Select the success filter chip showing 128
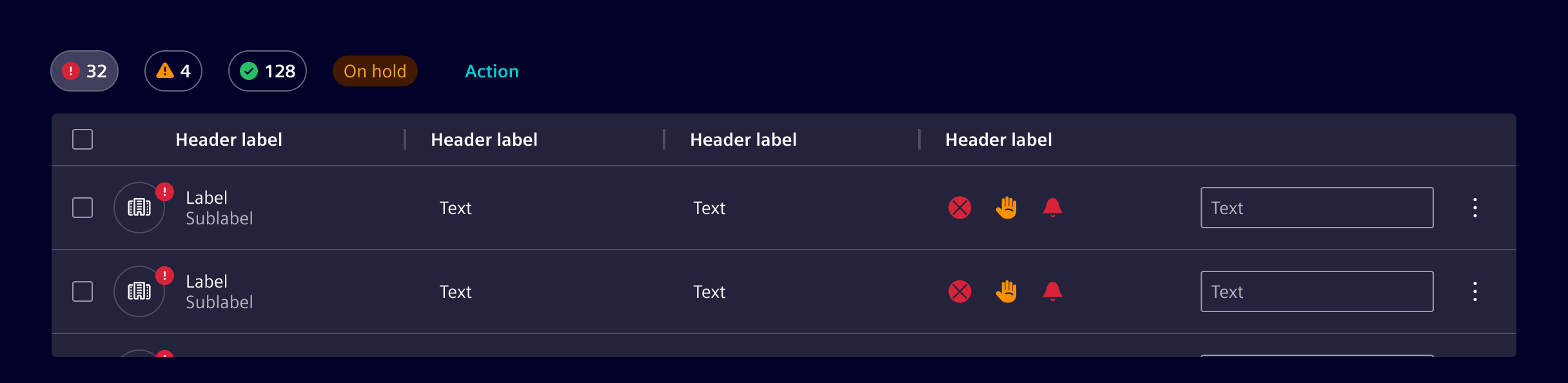Image resolution: width=1568 pixels, height=383 pixels. [x=268, y=71]
